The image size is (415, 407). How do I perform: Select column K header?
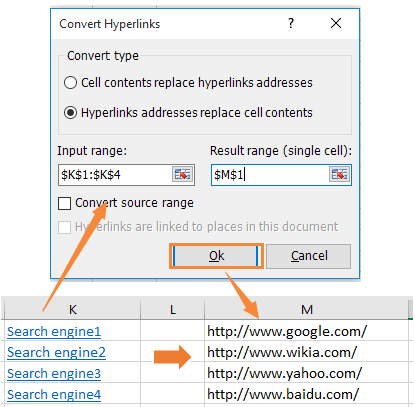[x=73, y=310]
